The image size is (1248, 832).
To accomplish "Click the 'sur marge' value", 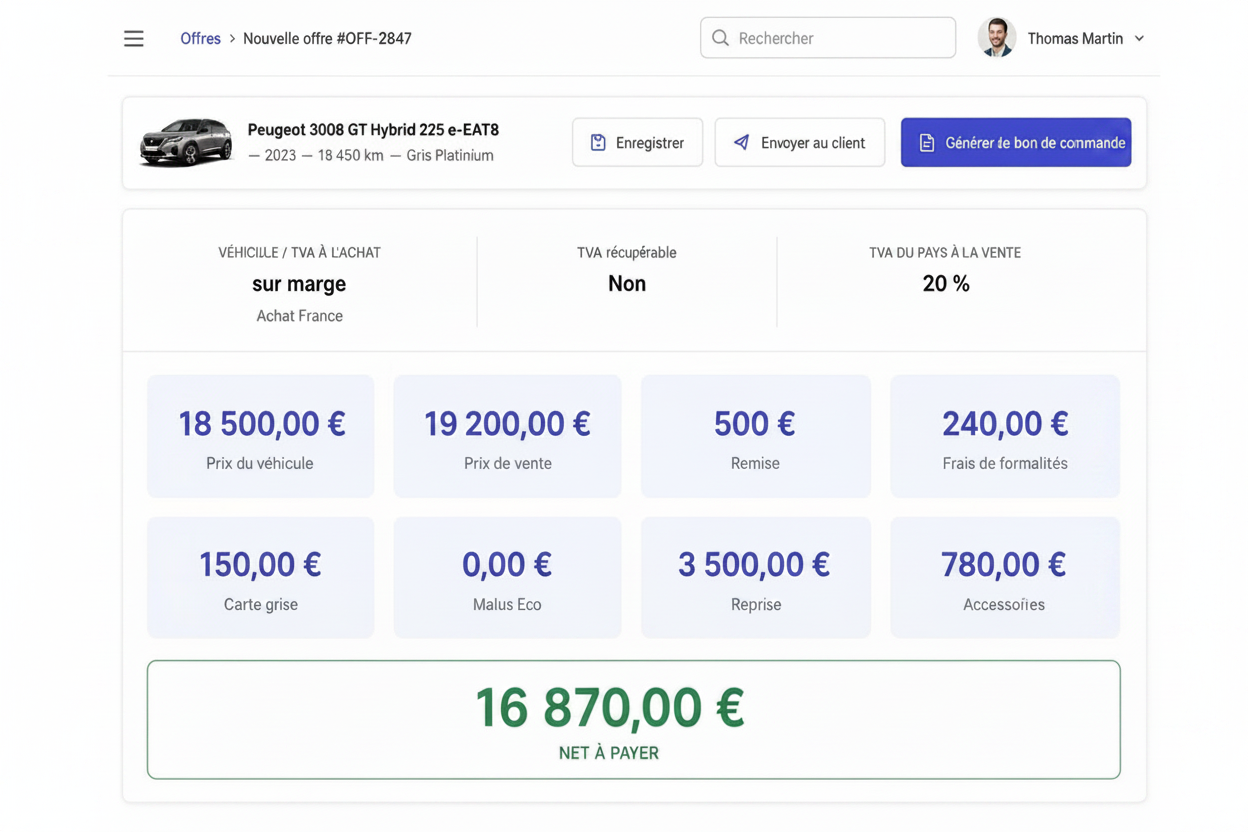I will point(299,284).
